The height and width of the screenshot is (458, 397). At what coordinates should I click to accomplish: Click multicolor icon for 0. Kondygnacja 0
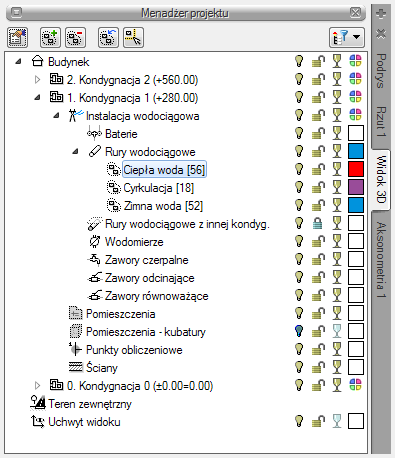coord(356,385)
